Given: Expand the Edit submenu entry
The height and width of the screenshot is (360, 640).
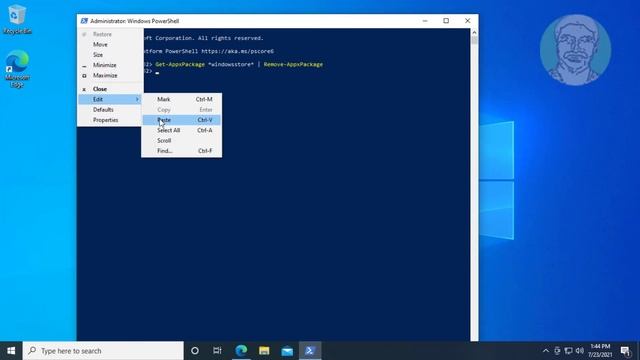Looking at the screenshot, I should [x=110, y=99].
